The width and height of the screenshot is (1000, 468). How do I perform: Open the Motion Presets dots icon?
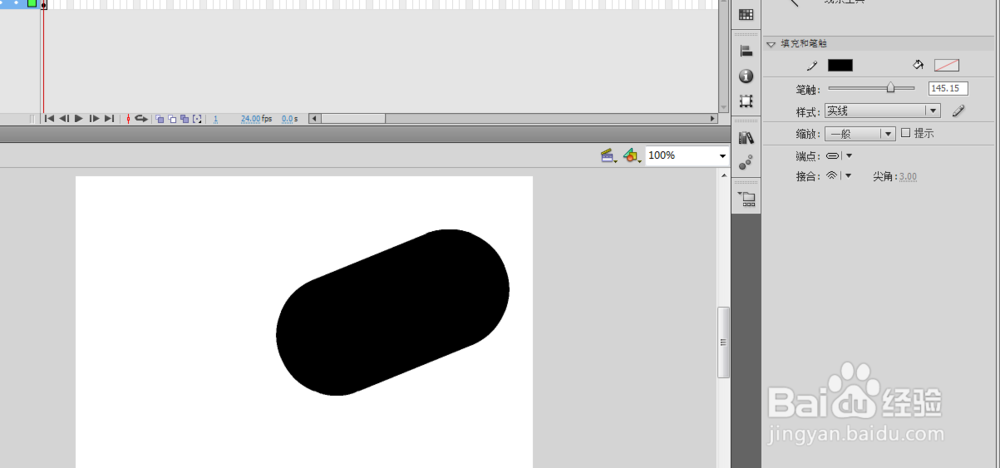click(x=746, y=162)
